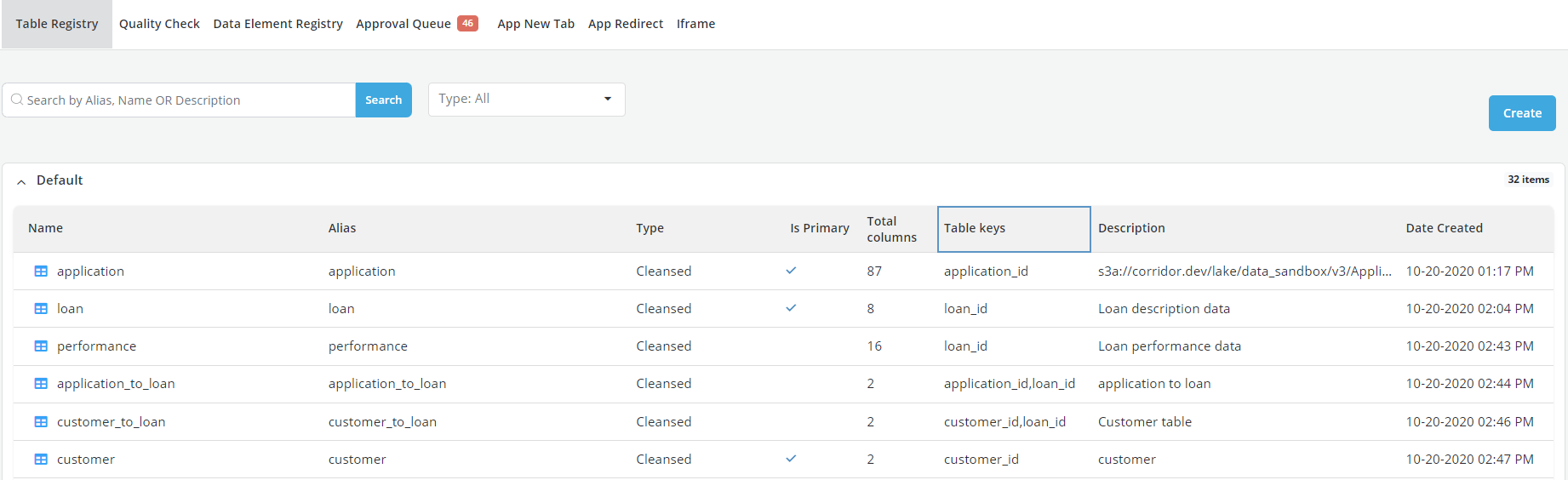The image size is (1568, 480).
Task: Click the Approval Queue 46 badge
Action: [467, 24]
